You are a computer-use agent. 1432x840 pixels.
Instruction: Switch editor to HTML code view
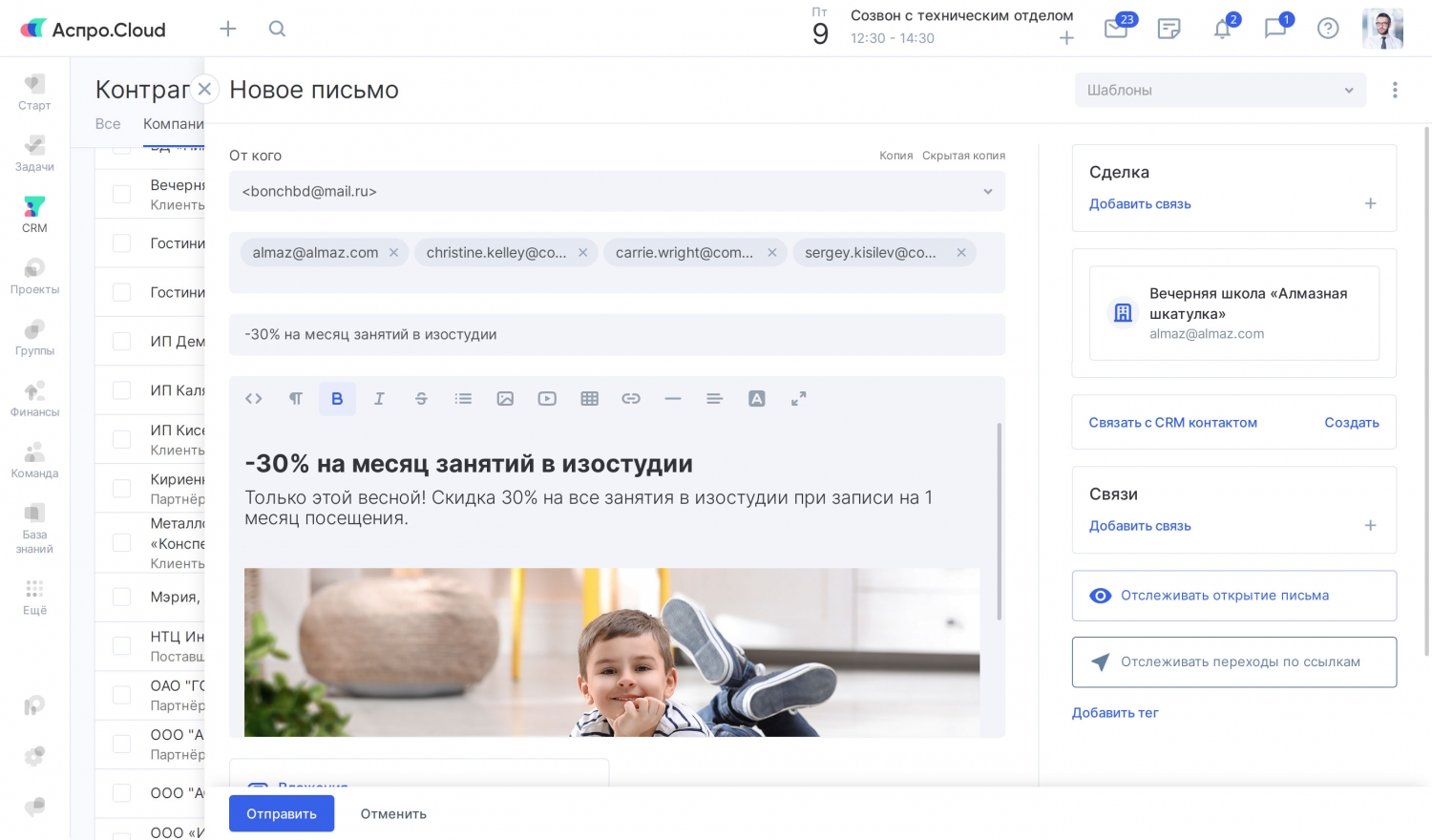pos(254,399)
